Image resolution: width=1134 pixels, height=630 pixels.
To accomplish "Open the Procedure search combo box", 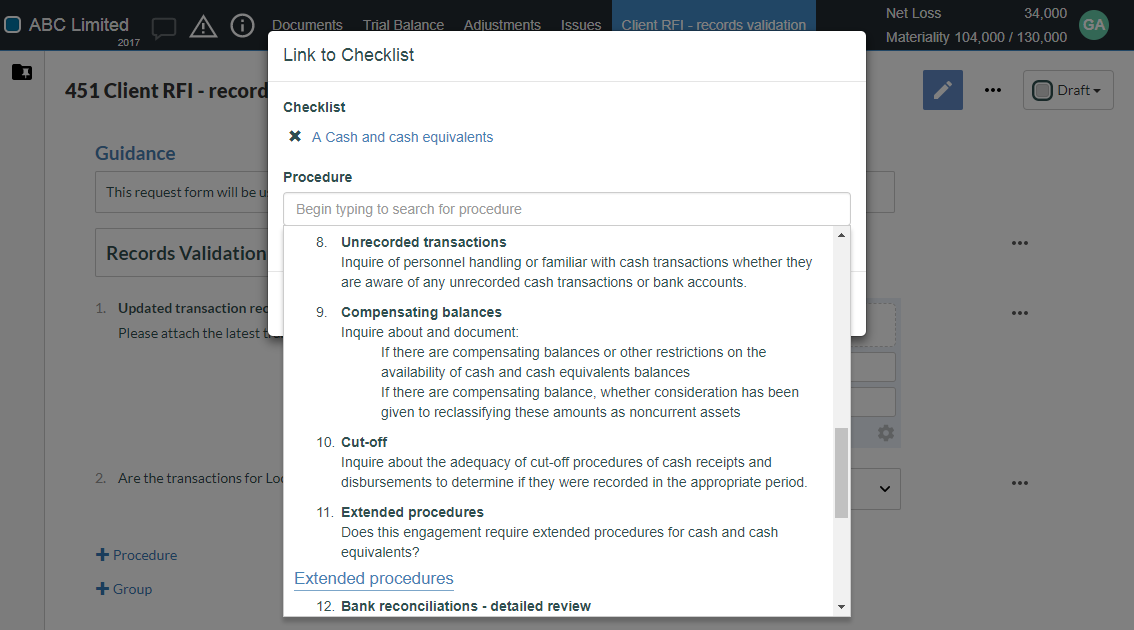I will [x=567, y=209].
